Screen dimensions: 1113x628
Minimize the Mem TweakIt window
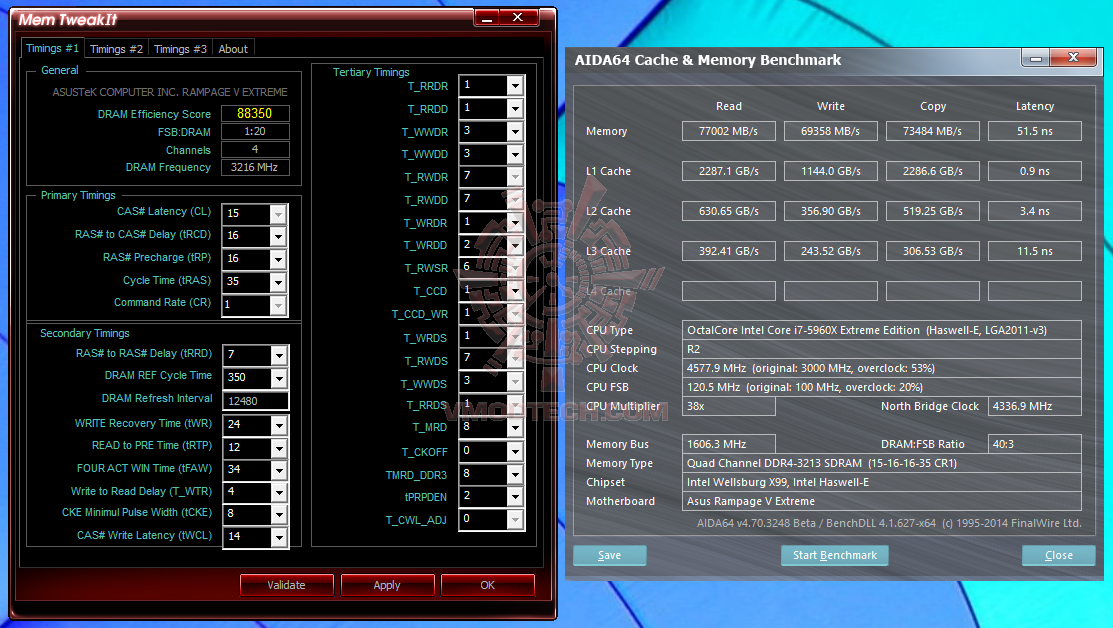click(x=487, y=18)
